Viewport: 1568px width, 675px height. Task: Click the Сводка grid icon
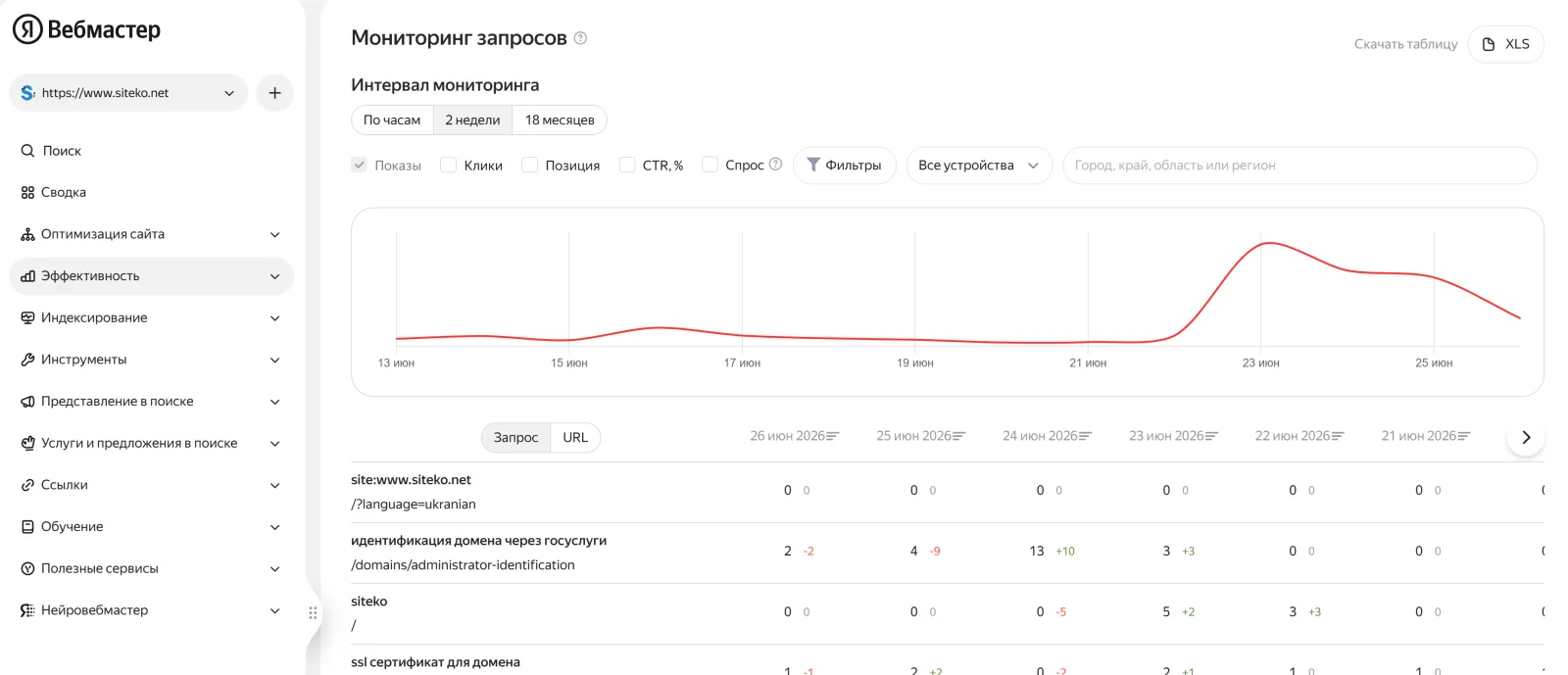27,193
